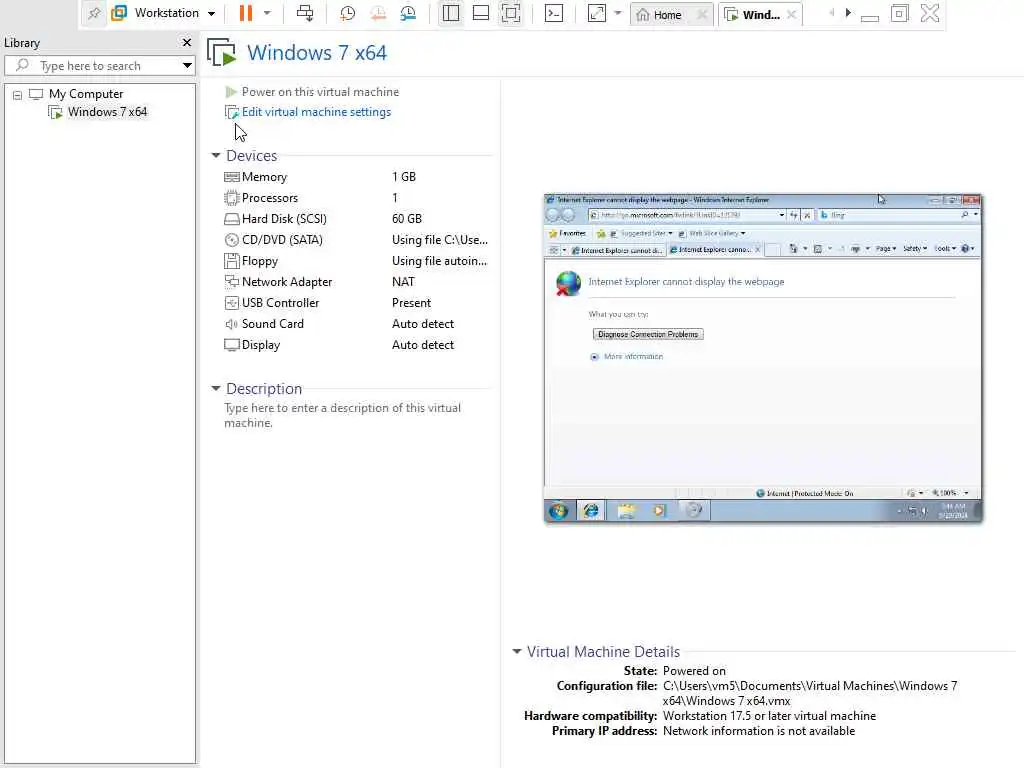Screen dimensions: 1024x768
Task: Select Windows 7 x64 in library tree
Action: click(107, 112)
